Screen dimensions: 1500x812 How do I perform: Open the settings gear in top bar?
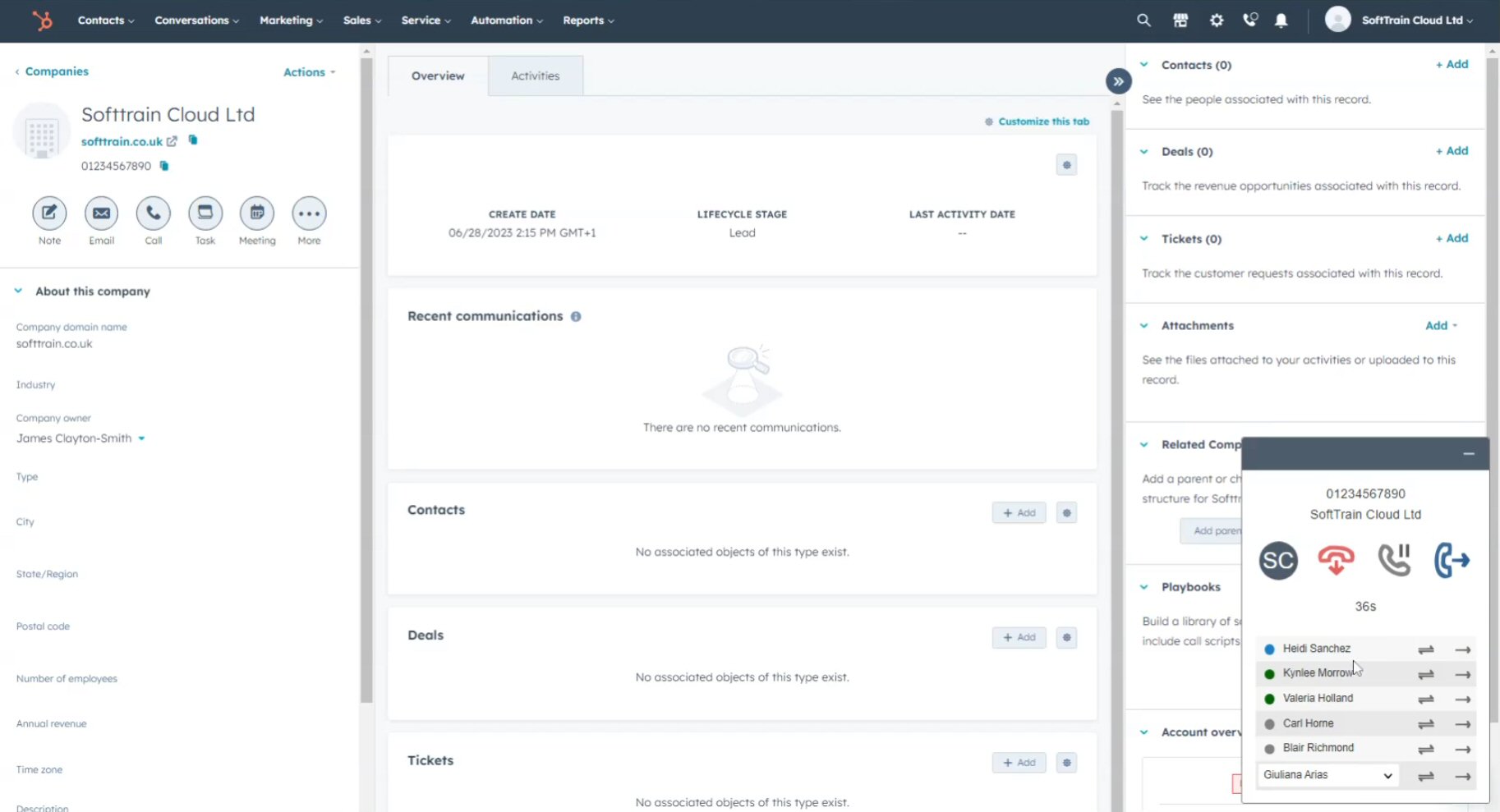(x=1217, y=20)
